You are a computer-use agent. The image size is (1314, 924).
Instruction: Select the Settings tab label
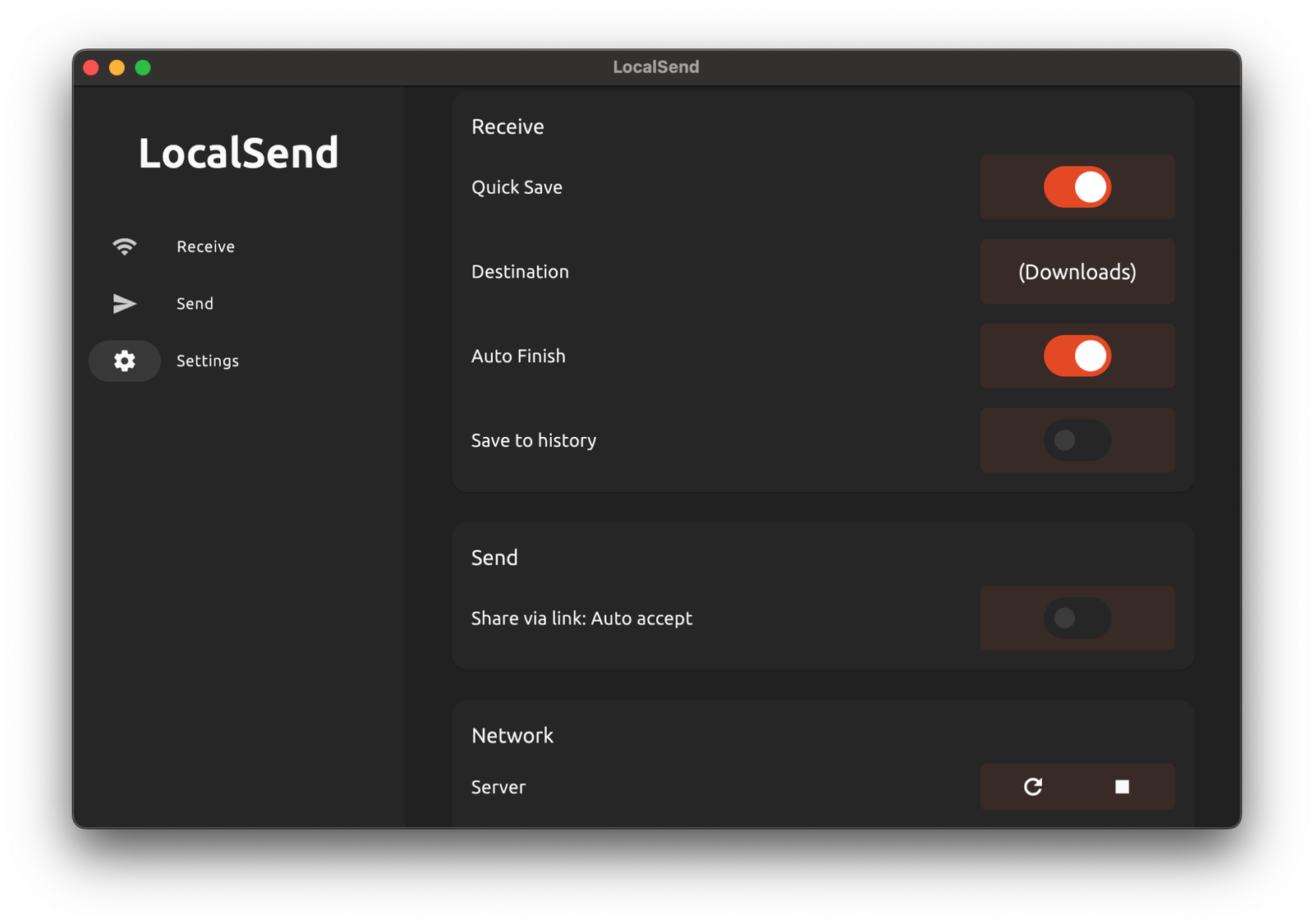[x=208, y=361]
